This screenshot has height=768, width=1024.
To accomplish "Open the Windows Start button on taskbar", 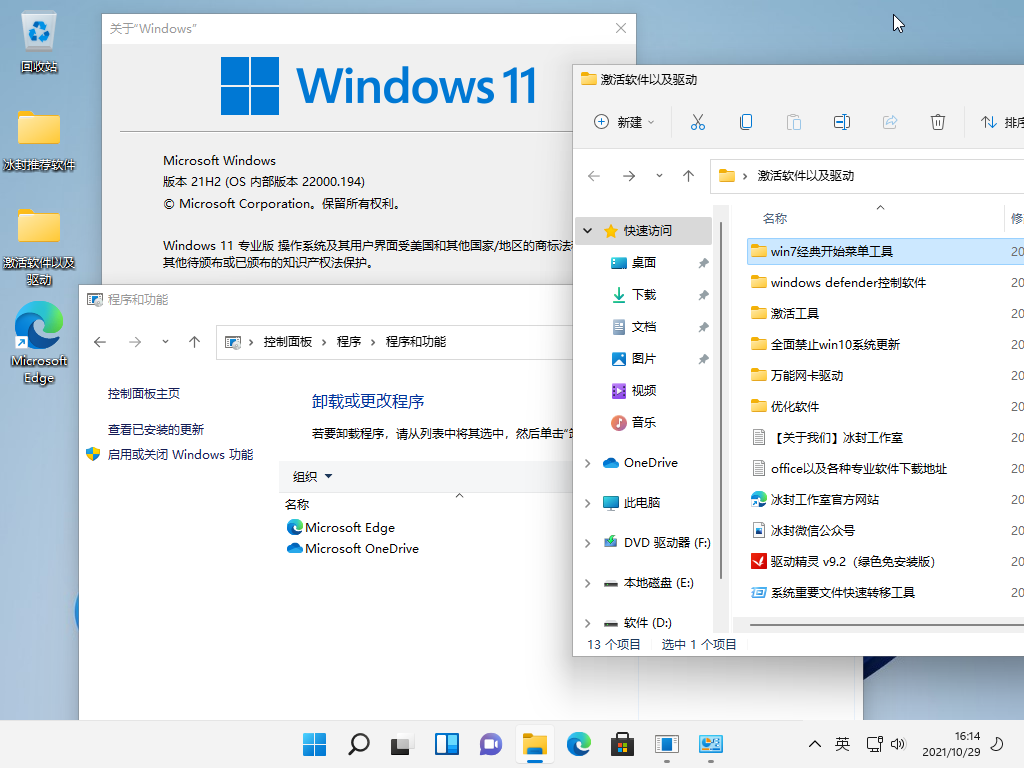I will (314, 744).
